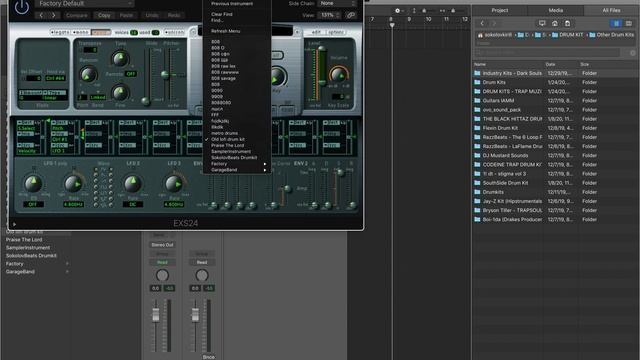Image resolution: width=640 pixels, height=360 pixels.
Task: Expand the disclosure triangle at EXS24 bottom-left
Action: click(14, 224)
